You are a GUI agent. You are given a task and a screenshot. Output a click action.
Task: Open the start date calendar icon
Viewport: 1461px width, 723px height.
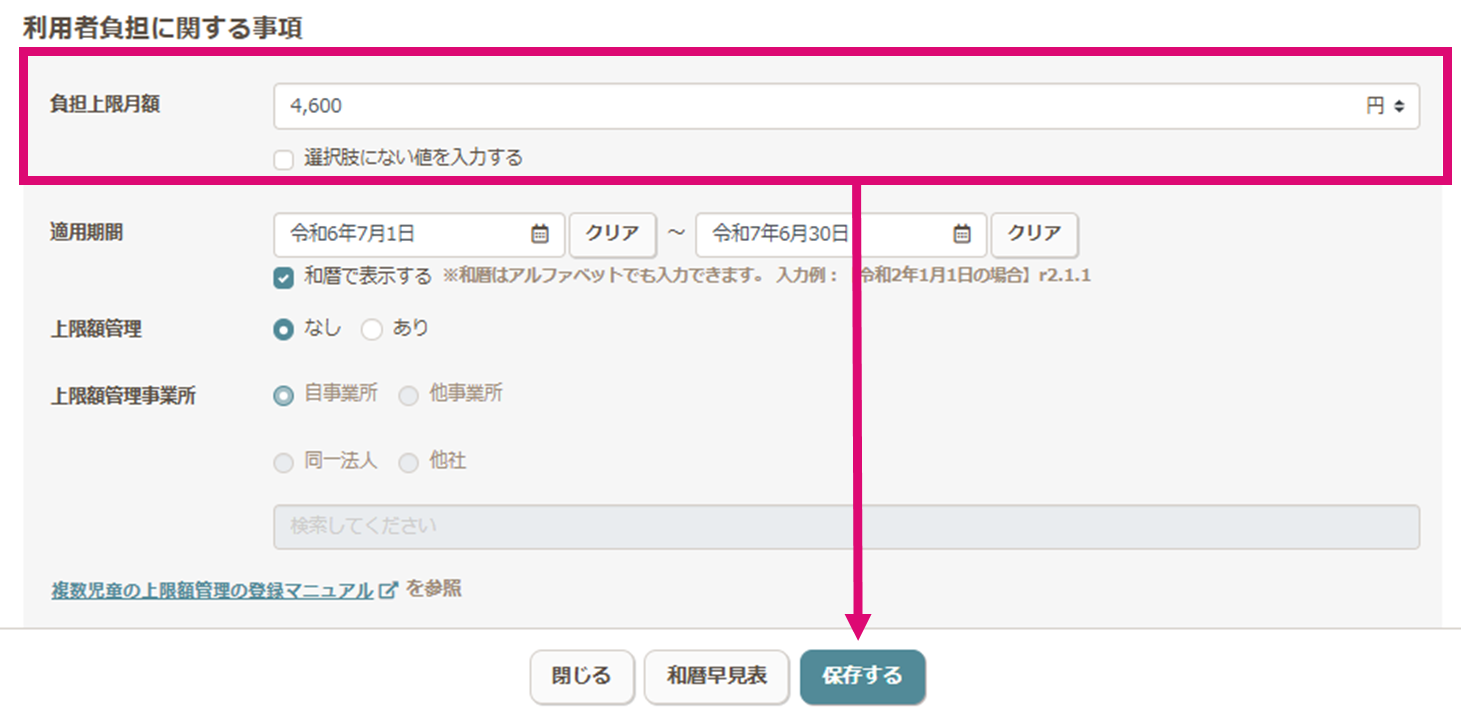click(540, 234)
